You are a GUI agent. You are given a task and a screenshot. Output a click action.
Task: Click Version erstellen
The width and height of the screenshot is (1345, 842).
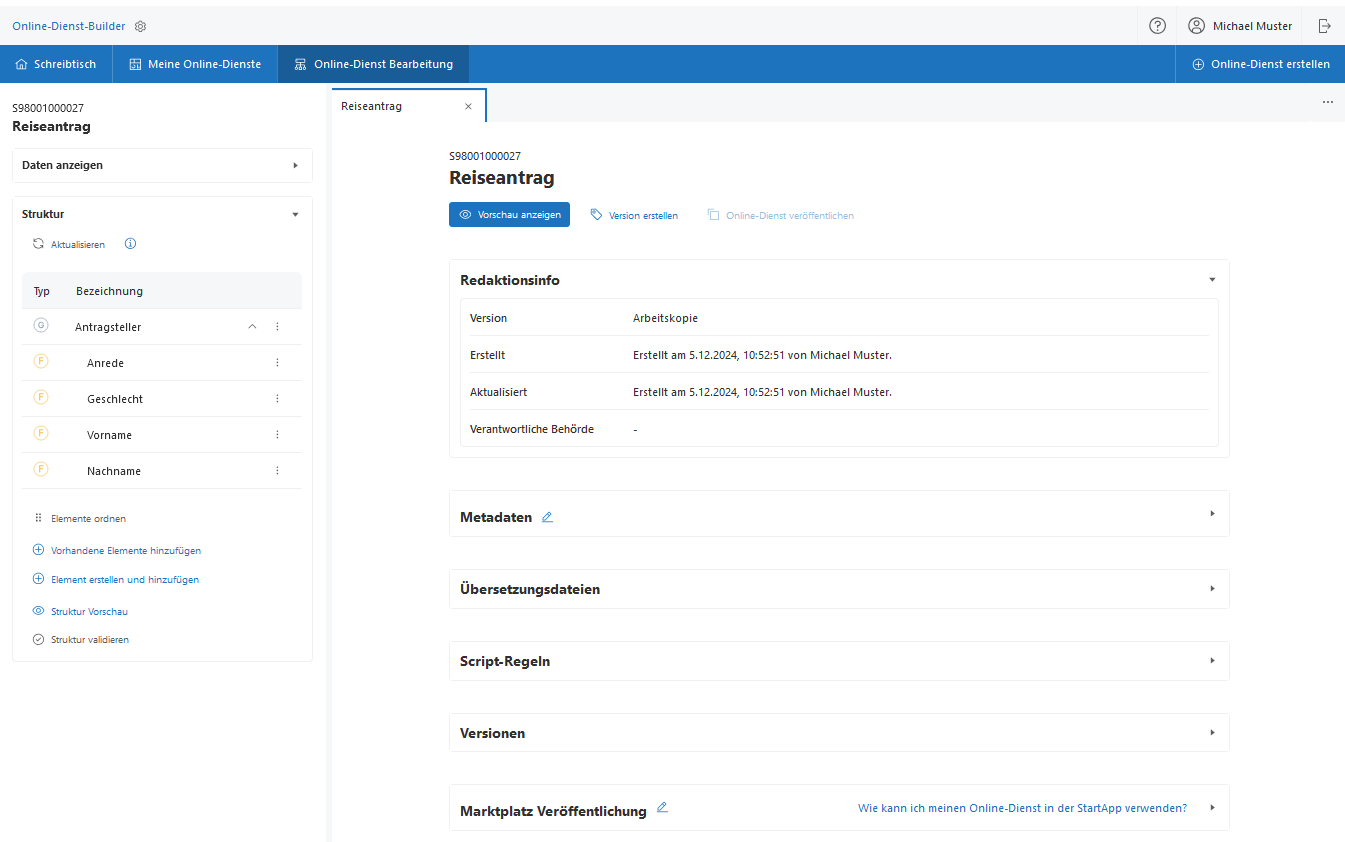(634, 215)
